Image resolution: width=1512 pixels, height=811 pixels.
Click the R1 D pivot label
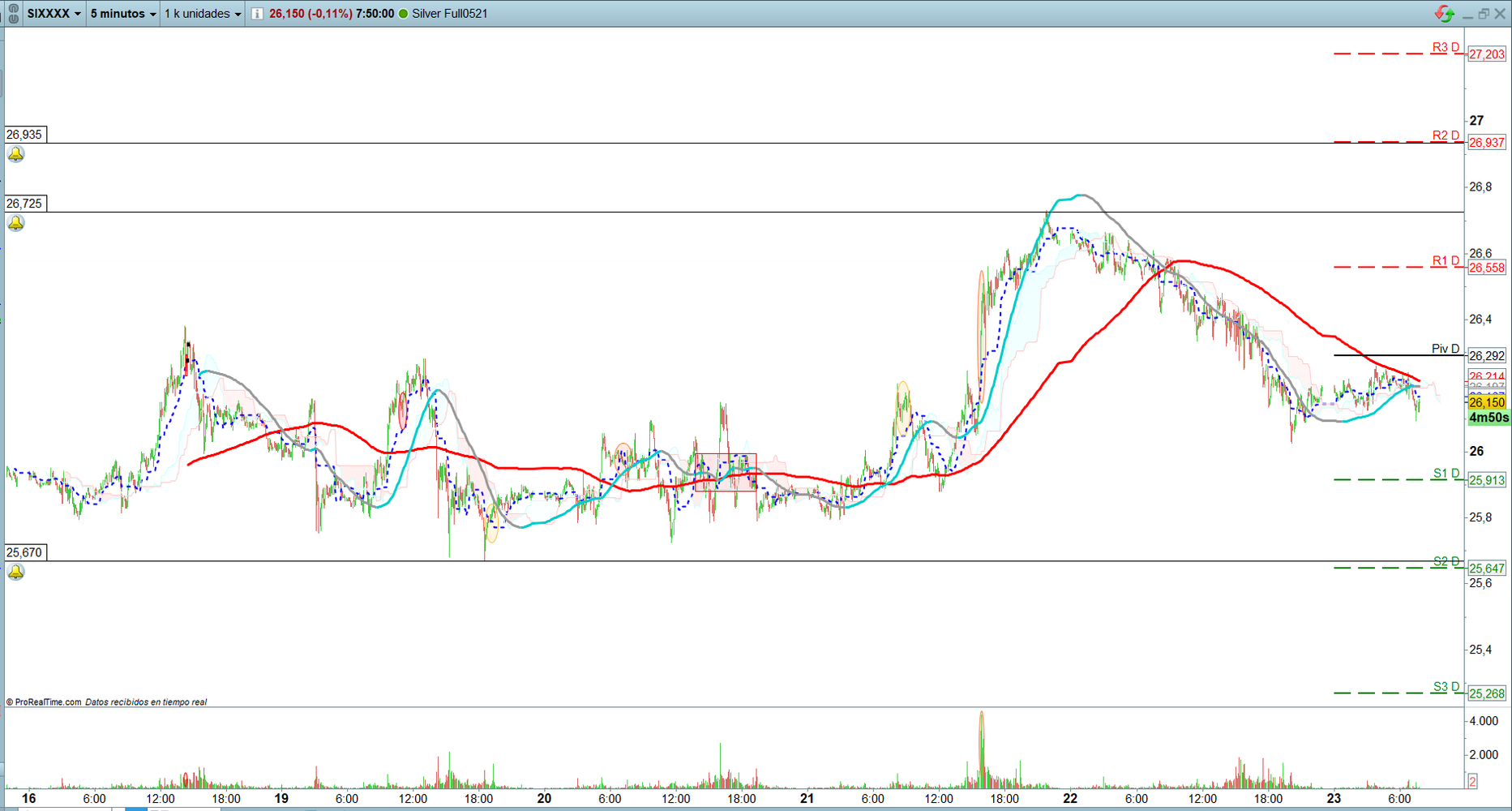point(1446,260)
